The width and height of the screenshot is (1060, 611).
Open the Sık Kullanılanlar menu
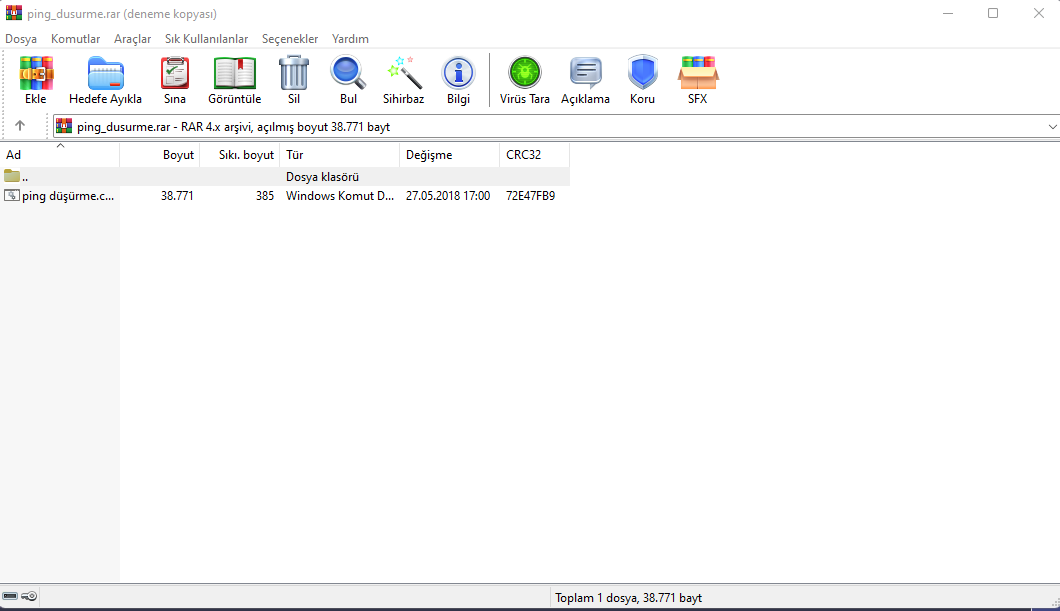click(206, 39)
